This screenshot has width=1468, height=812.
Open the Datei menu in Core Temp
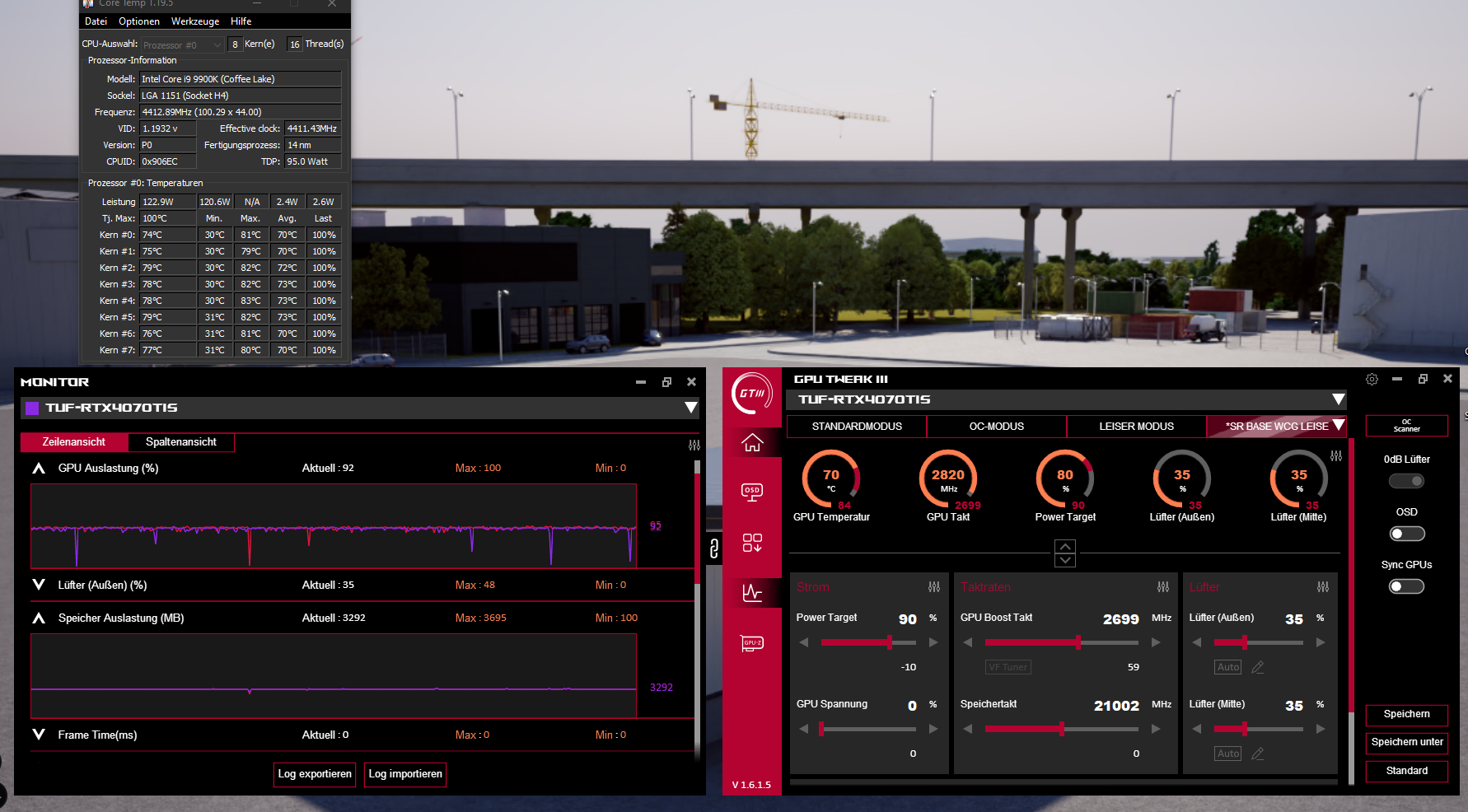pyautogui.click(x=96, y=21)
